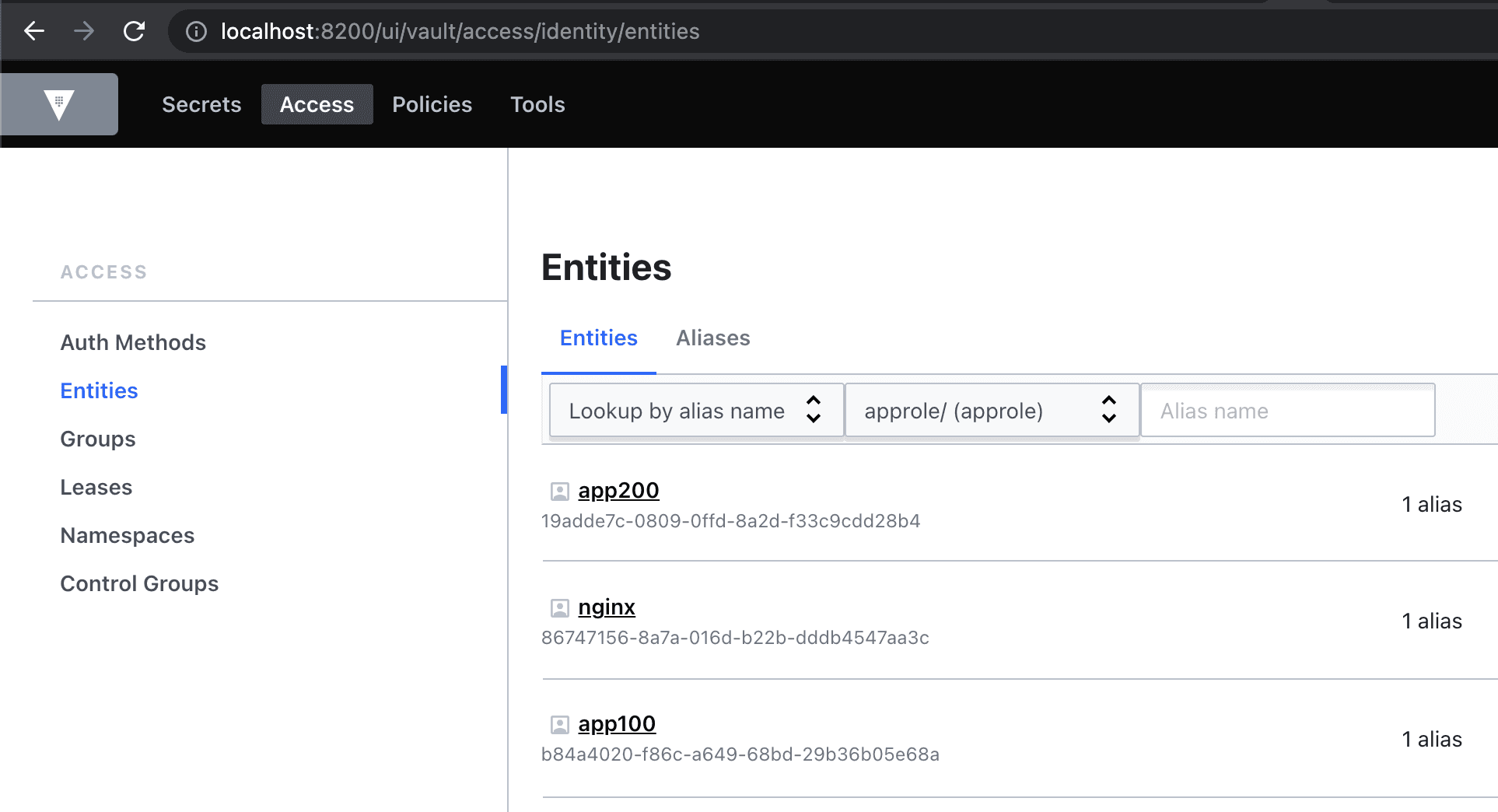This screenshot has width=1498, height=812.
Task: Open the Tools menu
Action: click(x=537, y=104)
